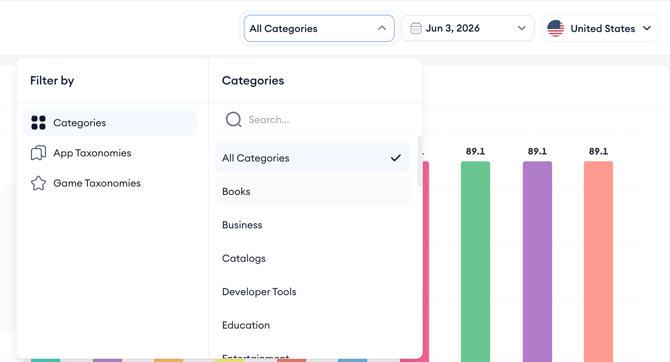Select App Taxonomies filter
The height and width of the screenshot is (362, 670).
click(110, 153)
